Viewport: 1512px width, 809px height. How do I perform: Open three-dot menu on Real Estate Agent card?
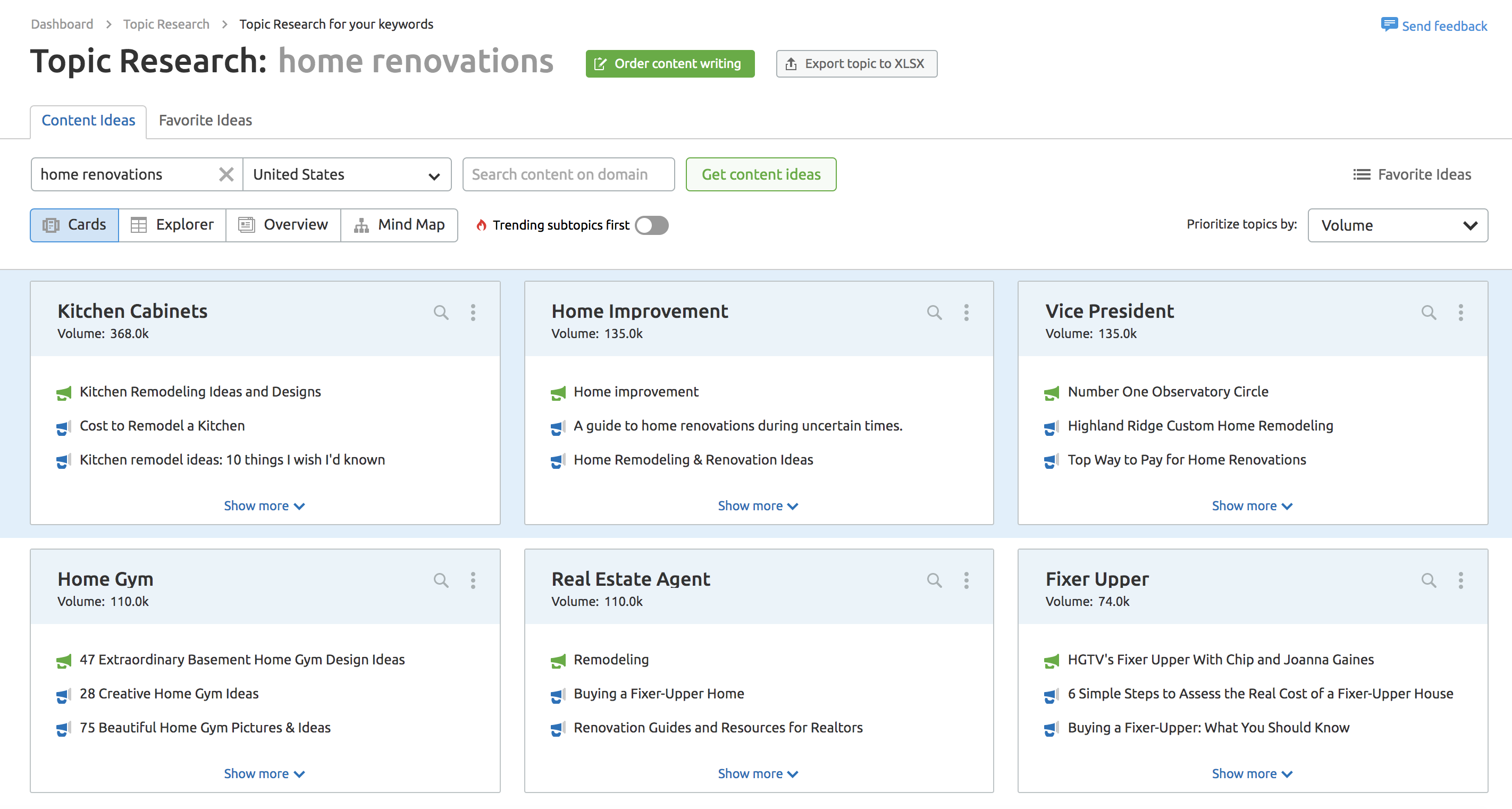967,581
